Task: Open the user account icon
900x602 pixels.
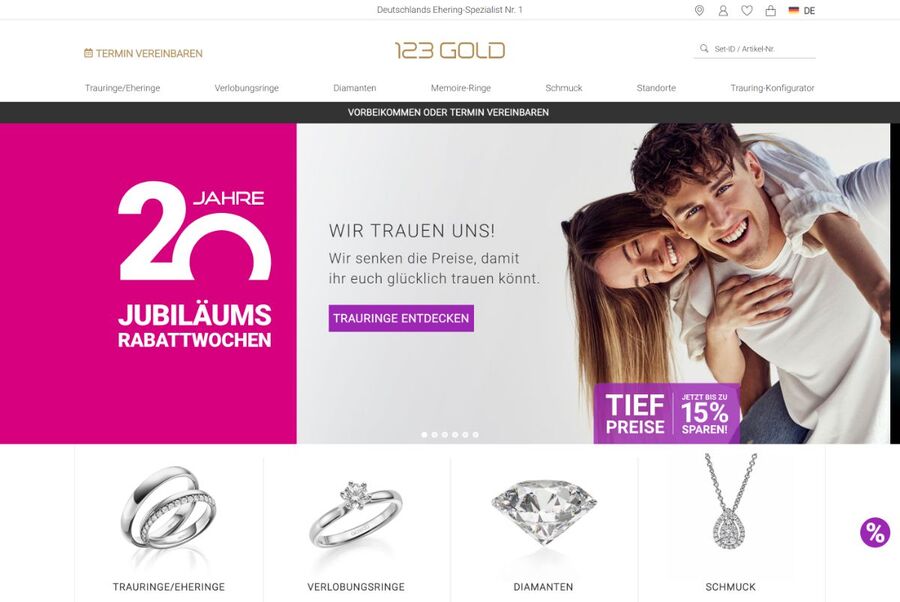Action: [x=723, y=10]
